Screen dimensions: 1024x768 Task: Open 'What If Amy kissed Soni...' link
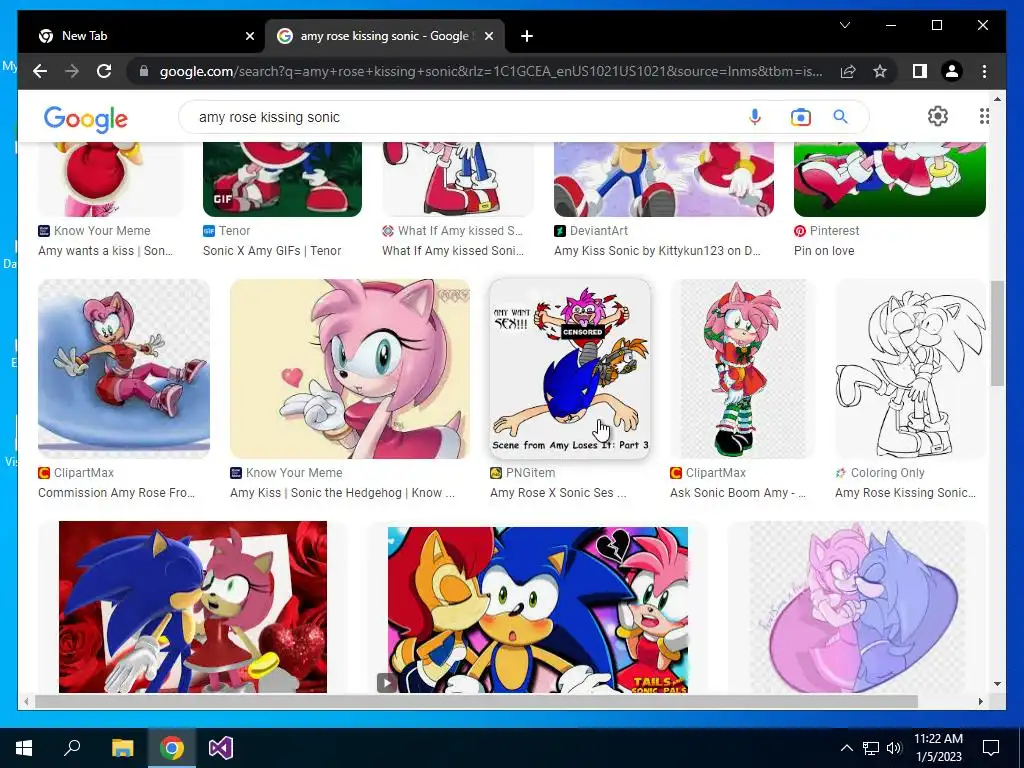453,251
